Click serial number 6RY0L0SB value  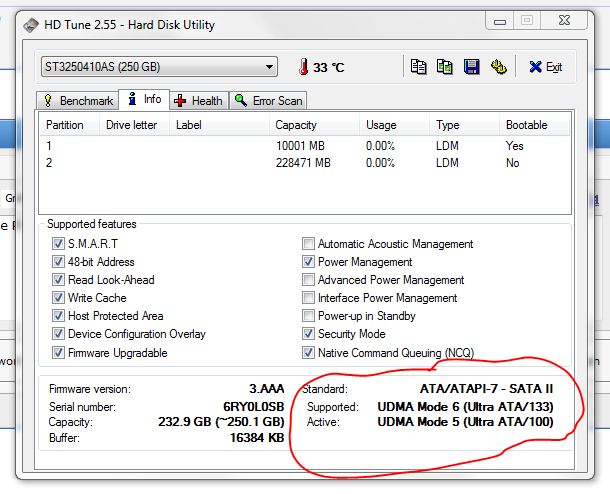click(x=254, y=406)
